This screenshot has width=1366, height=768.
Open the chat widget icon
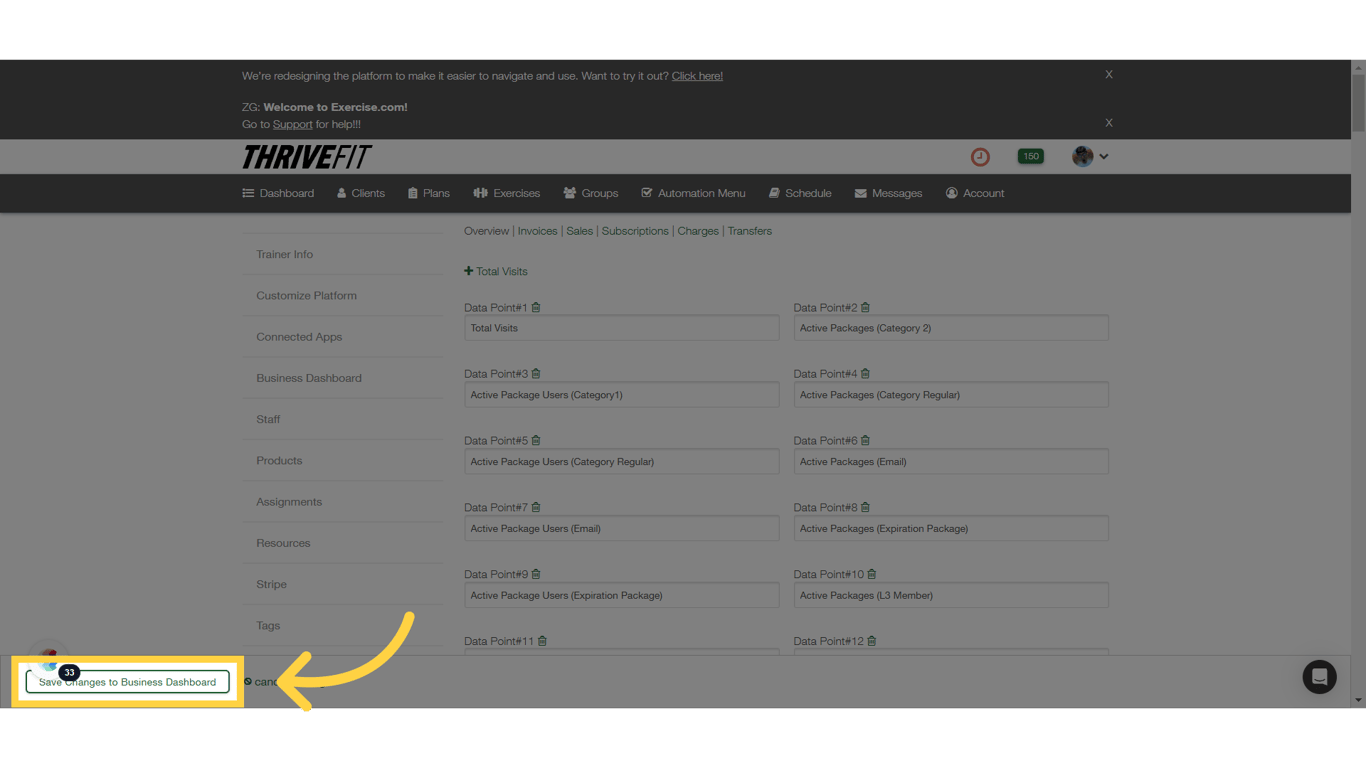1319,677
